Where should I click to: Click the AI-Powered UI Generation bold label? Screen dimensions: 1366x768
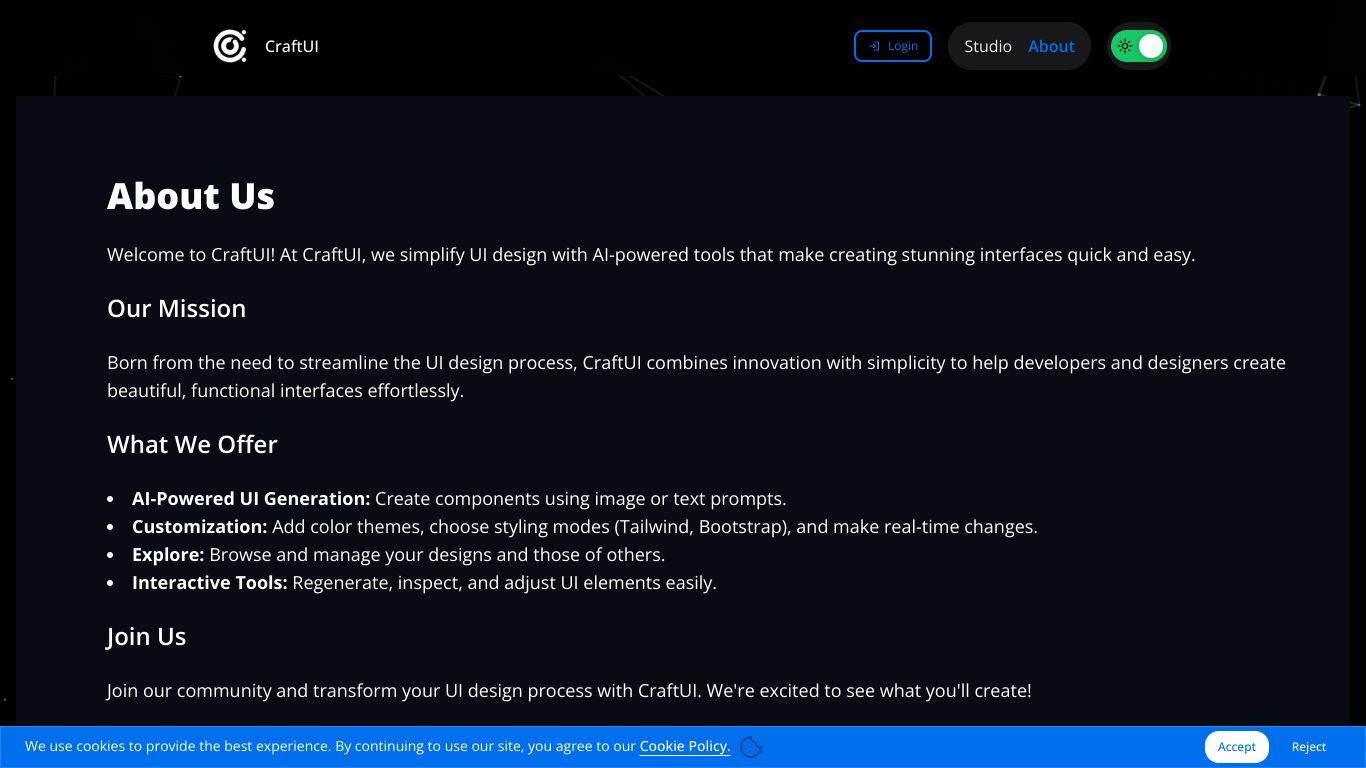pos(251,498)
